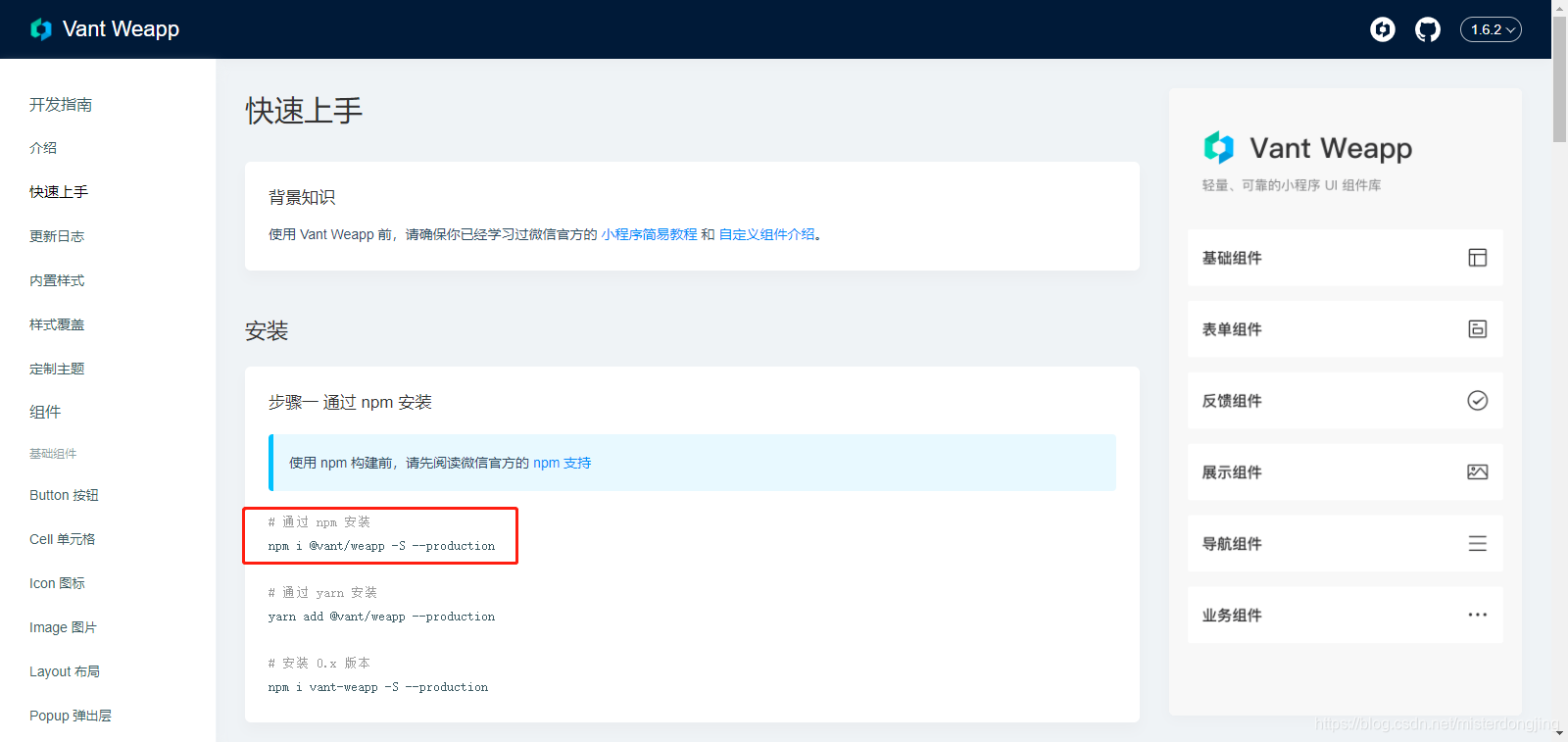Open 样式覆盖 in the sidebar
1568x742 pixels.
57,324
